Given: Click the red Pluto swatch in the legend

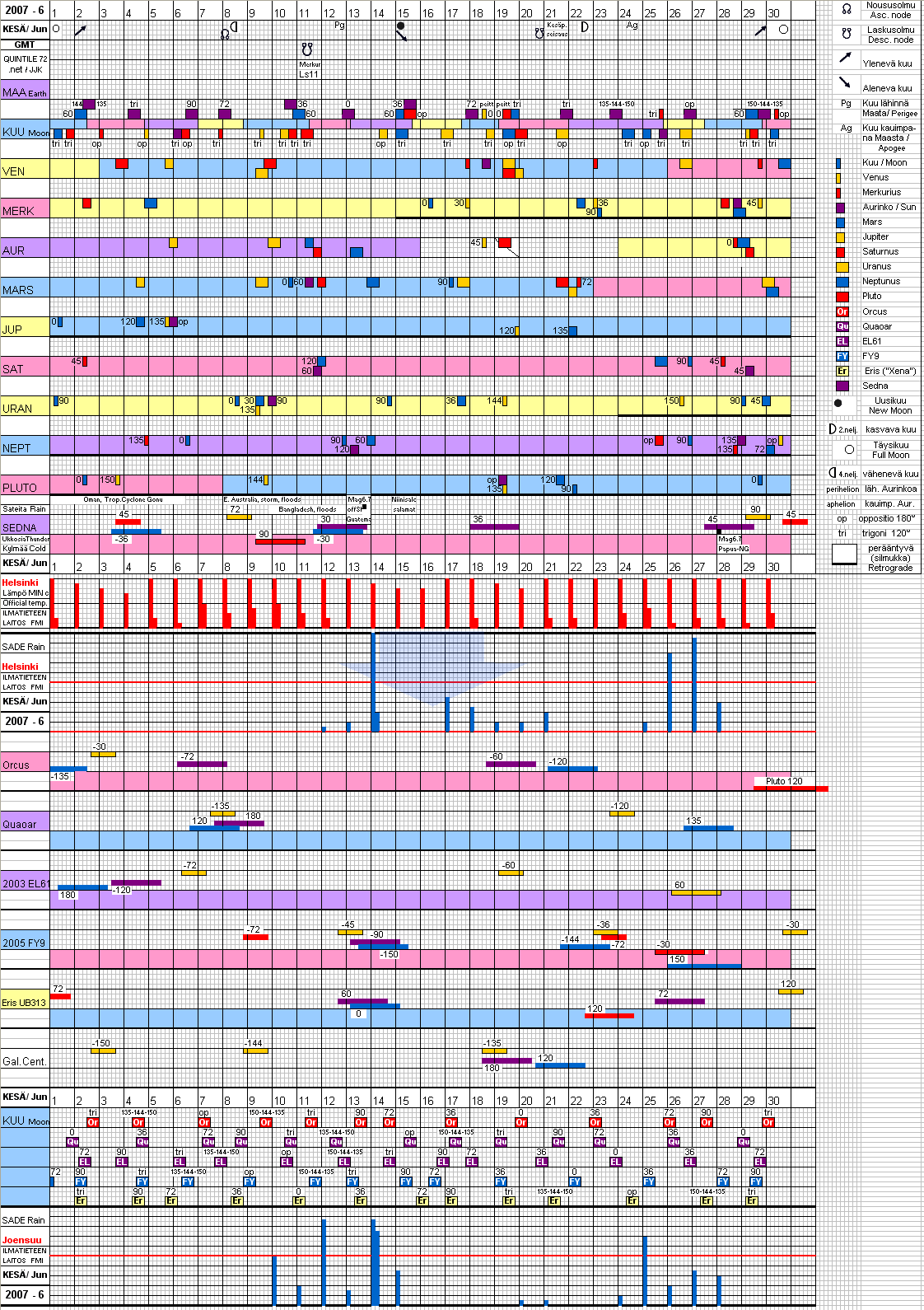Looking at the screenshot, I should [x=842, y=297].
